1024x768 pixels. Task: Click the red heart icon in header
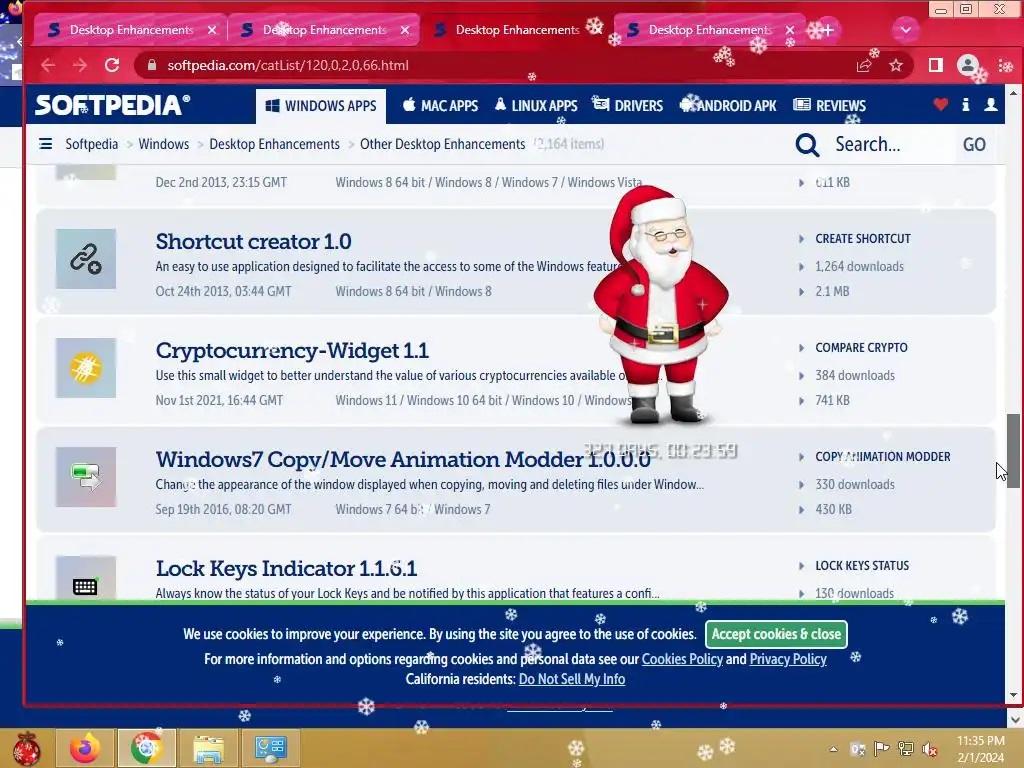pyautogui.click(x=940, y=104)
